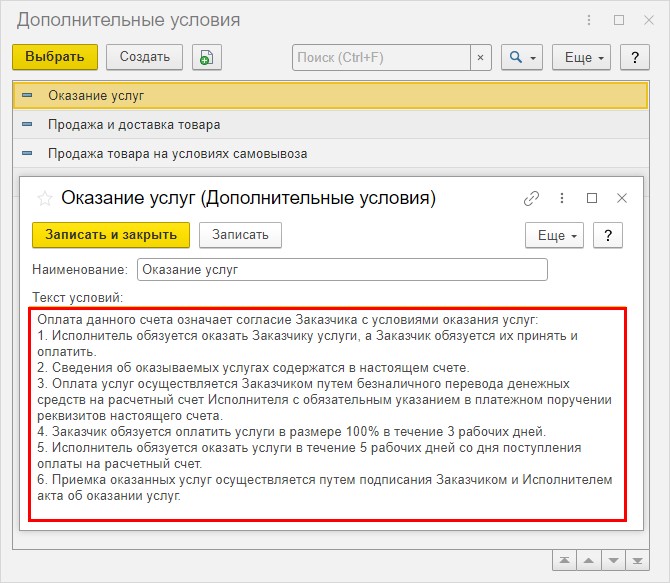Click the yellow Выбрать button
This screenshot has width=670, height=583.
(55, 57)
